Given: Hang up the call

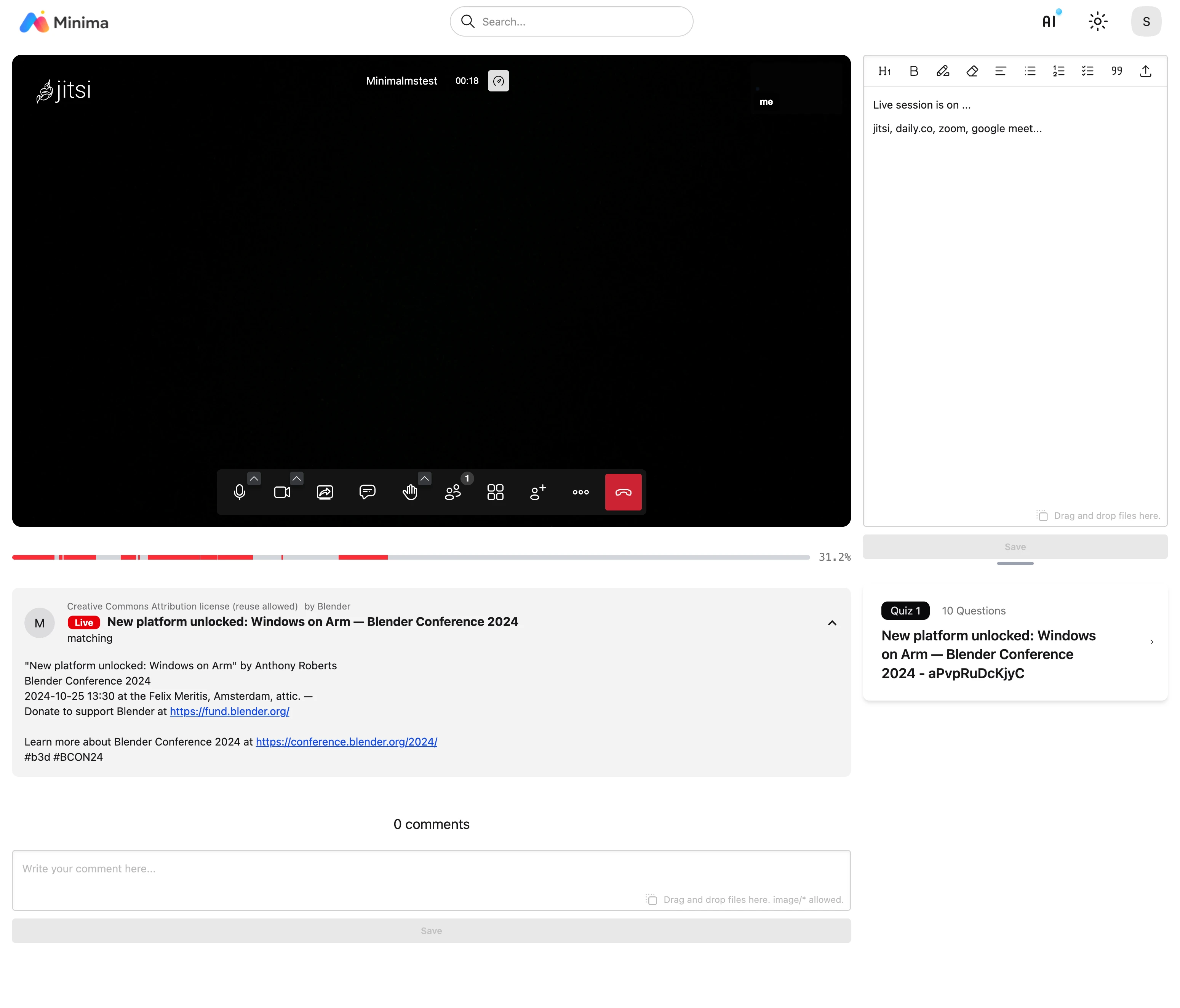Looking at the screenshot, I should tap(623, 492).
